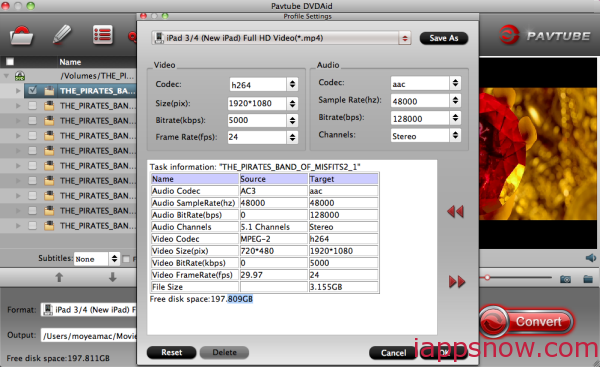The image size is (600, 367).
Task: Move item up with arrow icon
Action: click(x=59, y=277)
